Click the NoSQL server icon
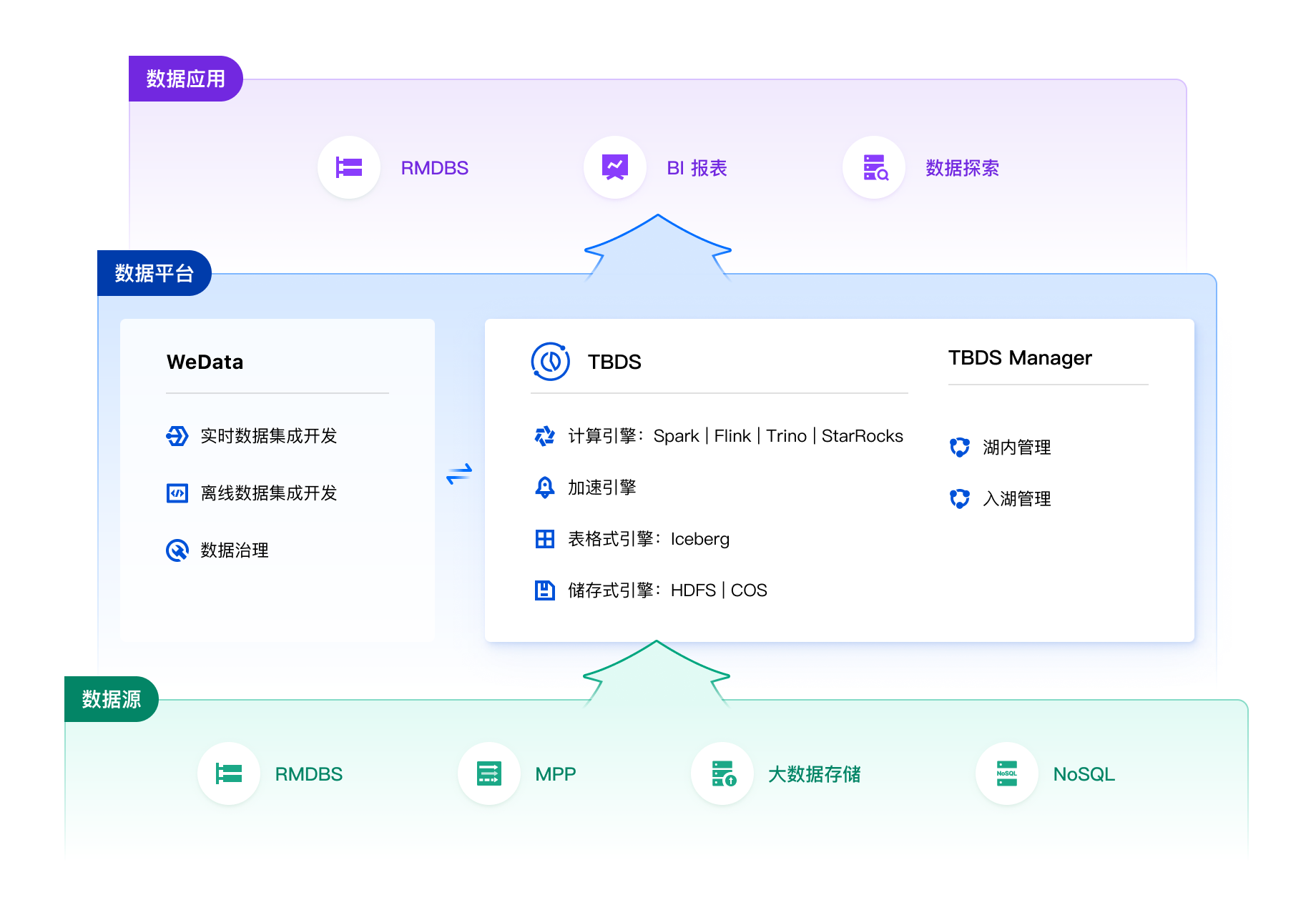Viewport: 1316px width, 915px height. (1007, 773)
